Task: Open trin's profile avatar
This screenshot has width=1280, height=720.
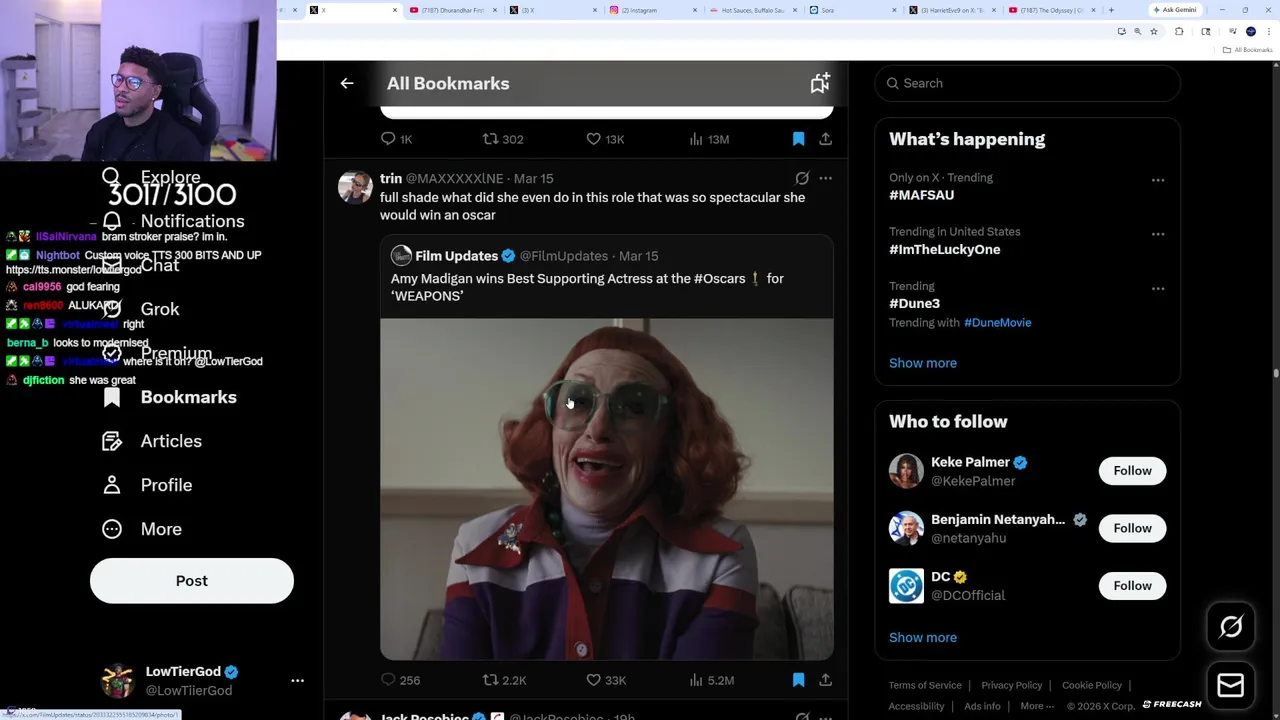Action: tap(355, 187)
